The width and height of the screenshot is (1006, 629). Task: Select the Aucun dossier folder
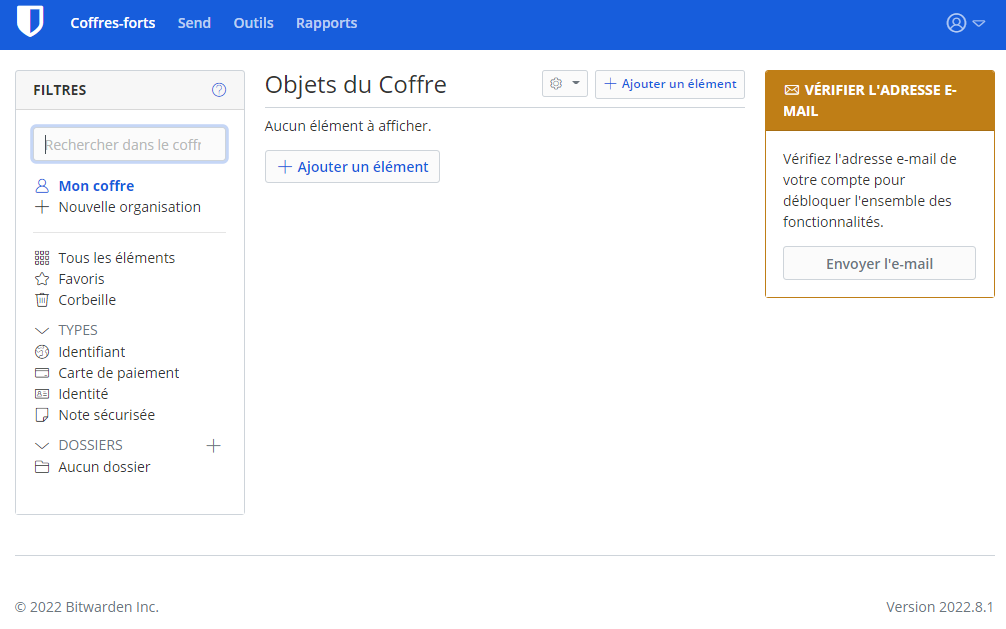pos(104,467)
